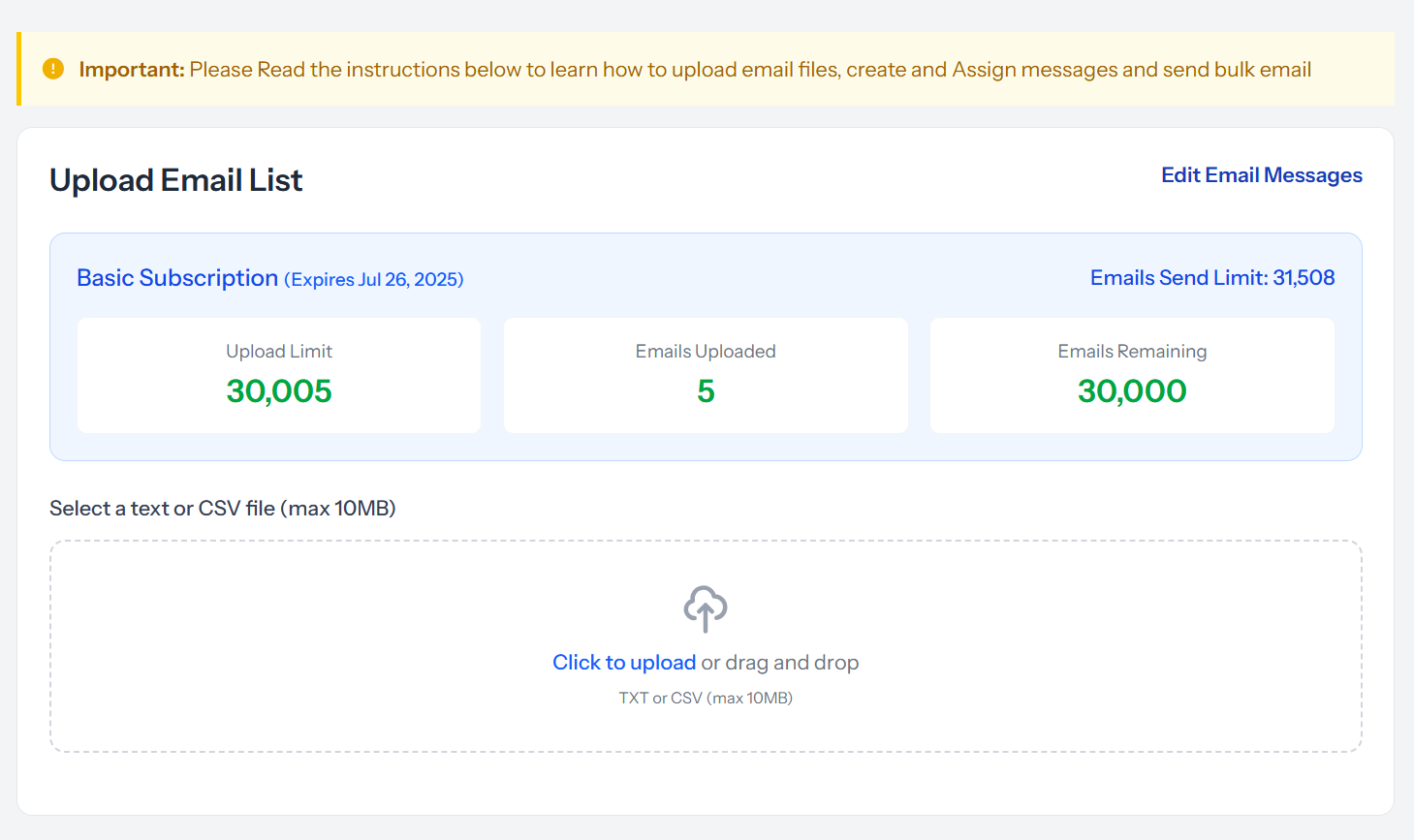Click the Basic Subscription heading
This screenshot has height=840, width=1414.
pos(177,278)
